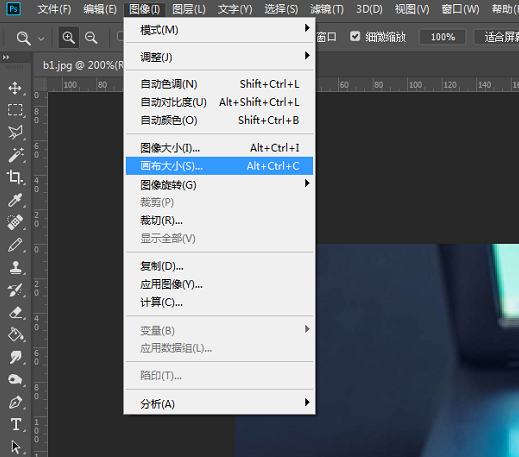Viewport: 519px width, 457px height.
Task: Toggle the 细微缩放 checkbox
Action: [355, 36]
